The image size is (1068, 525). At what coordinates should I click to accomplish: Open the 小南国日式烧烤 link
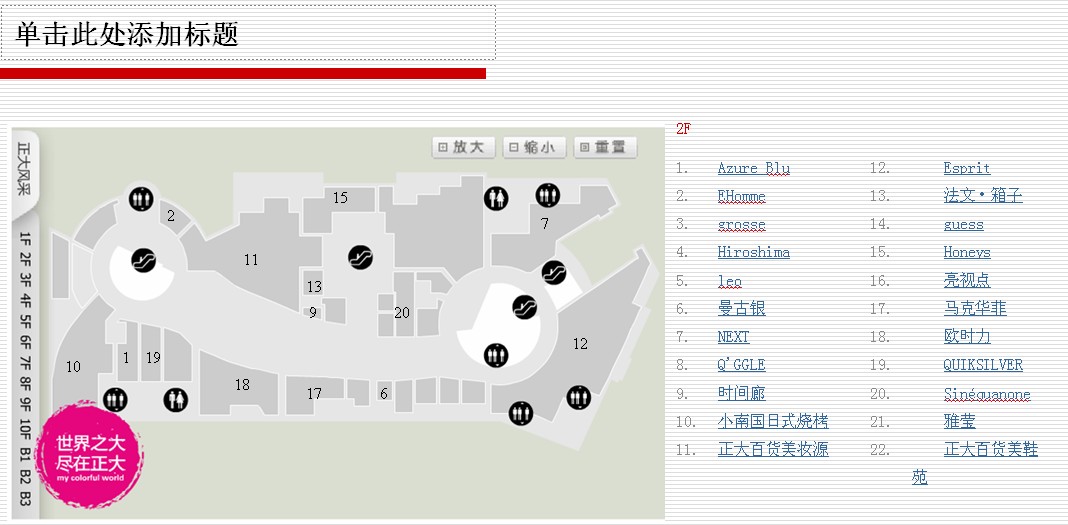[x=772, y=421]
